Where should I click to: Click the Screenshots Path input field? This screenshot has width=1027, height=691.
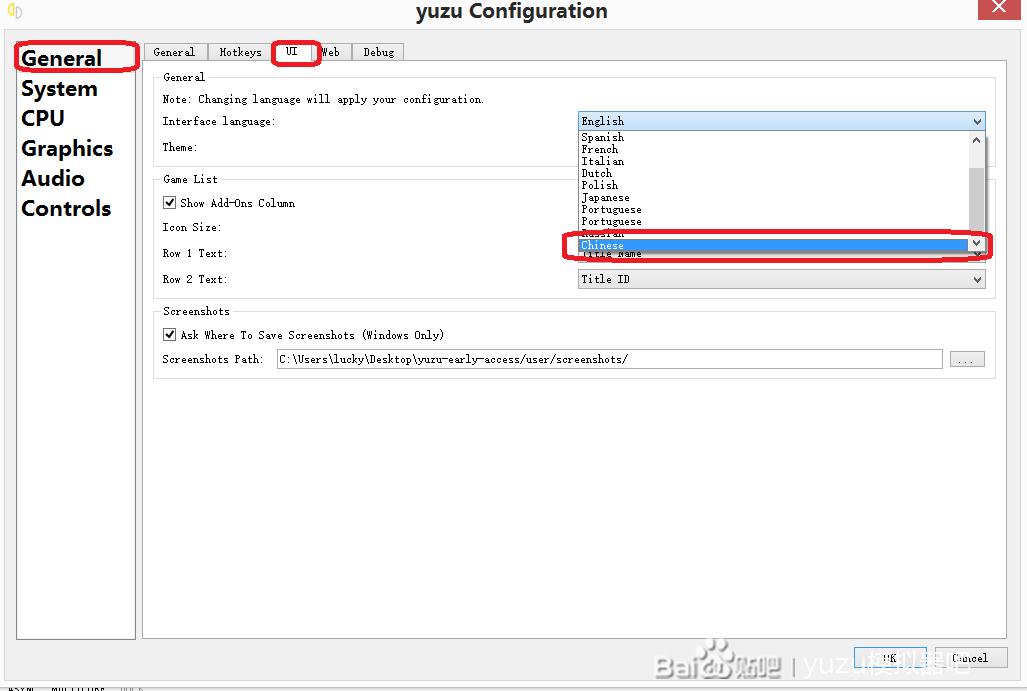tap(610, 359)
